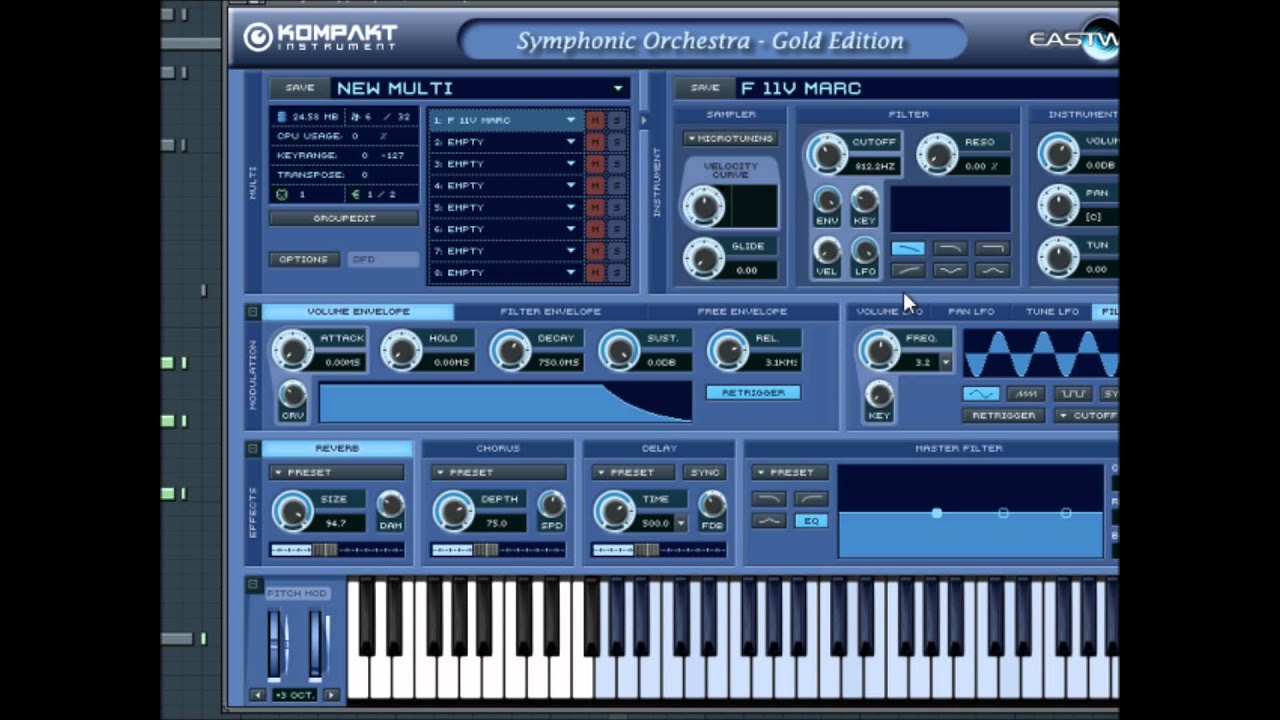Solo the slot 3 EMPTY instrument
Viewport: 1280px width, 720px height.
coord(616,164)
